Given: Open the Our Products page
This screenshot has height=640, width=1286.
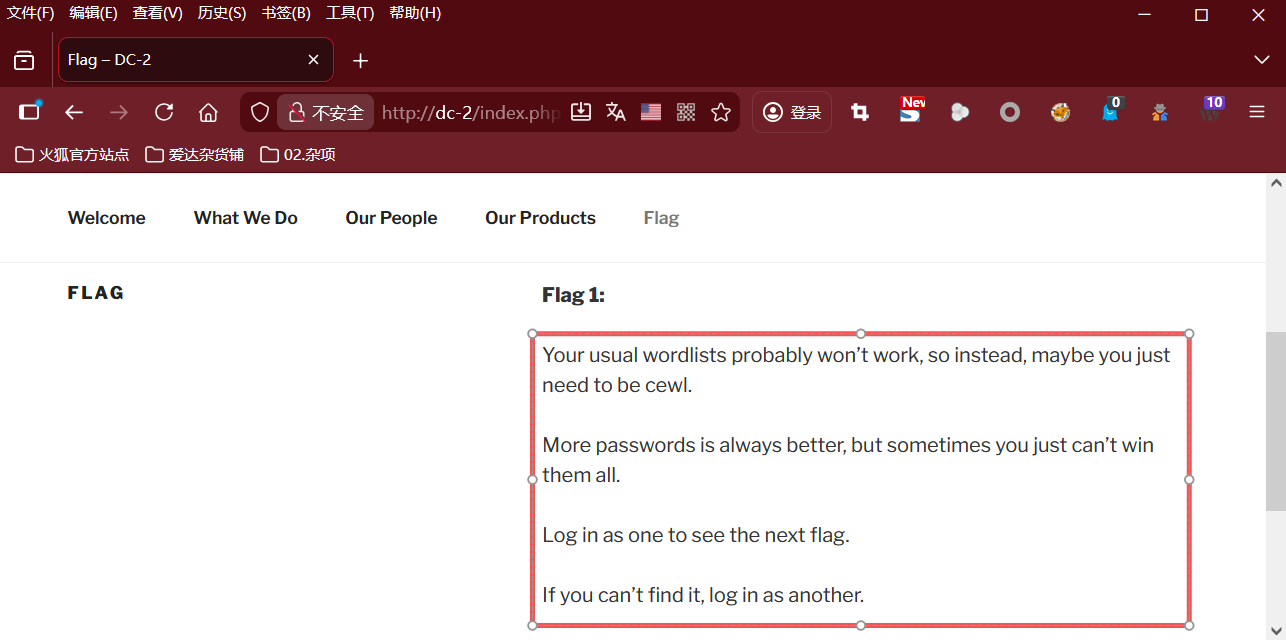Looking at the screenshot, I should pyautogui.click(x=540, y=218).
